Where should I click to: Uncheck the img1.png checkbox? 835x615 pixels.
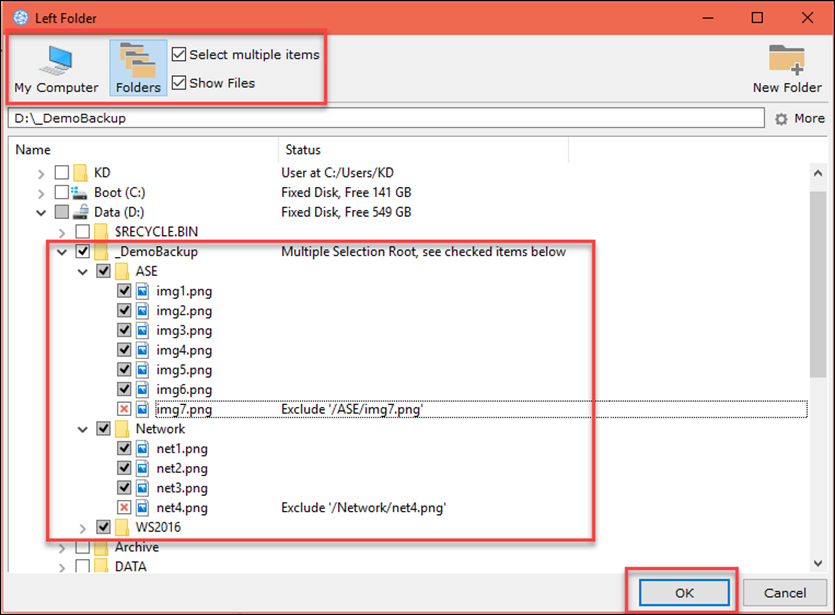124,291
